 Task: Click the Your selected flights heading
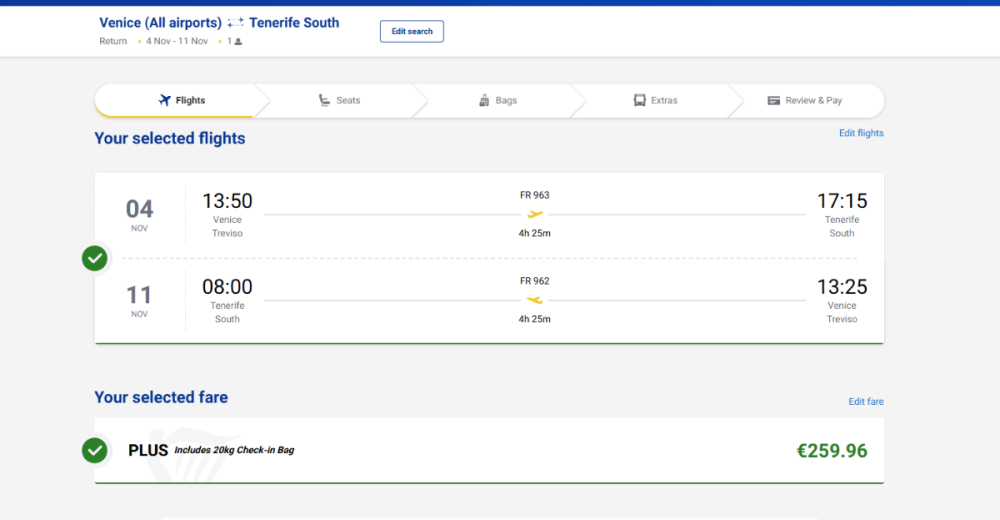[x=170, y=138]
